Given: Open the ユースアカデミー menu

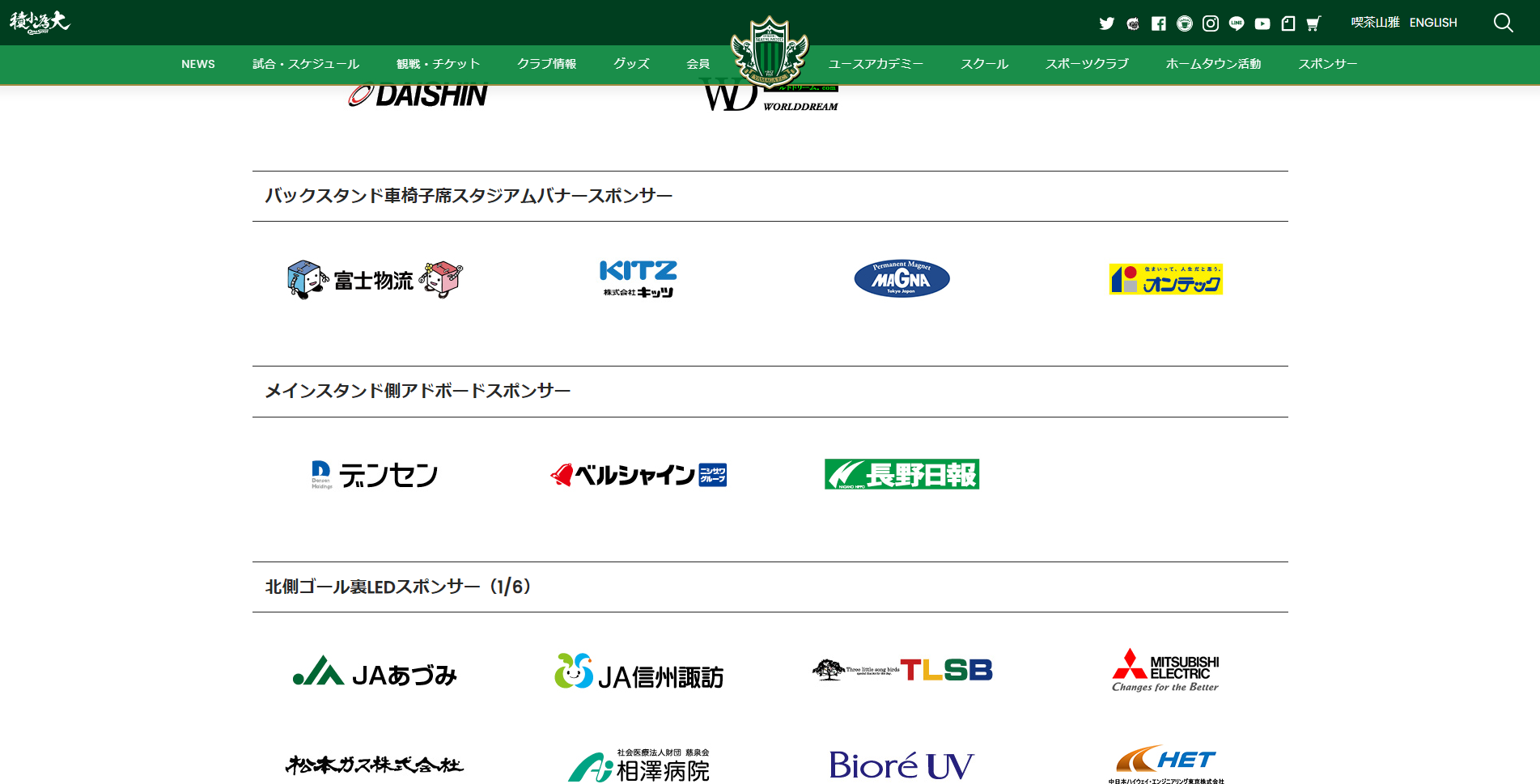Looking at the screenshot, I should [876, 64].
